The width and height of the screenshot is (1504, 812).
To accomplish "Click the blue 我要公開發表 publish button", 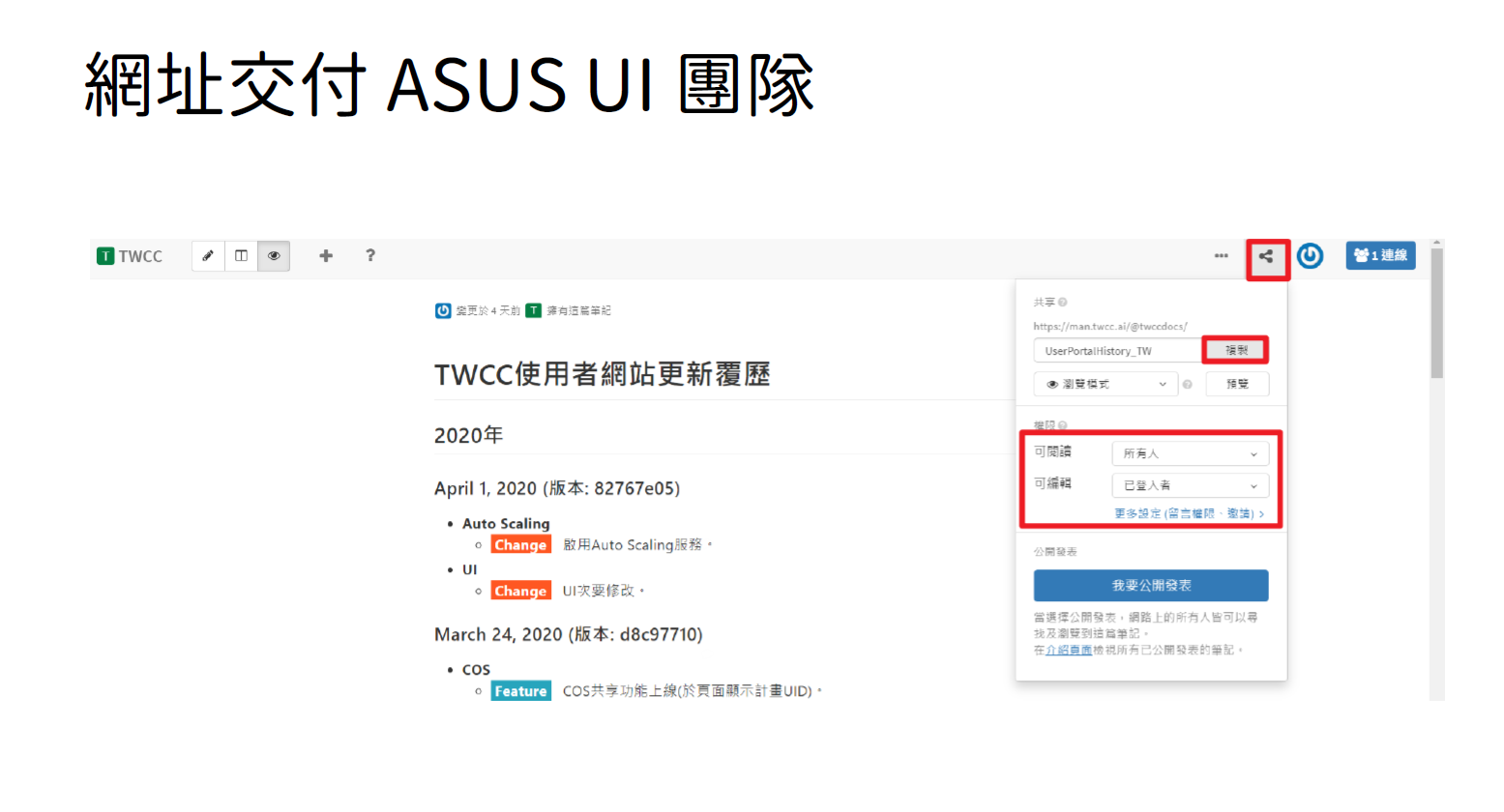I will point(1150,586).
